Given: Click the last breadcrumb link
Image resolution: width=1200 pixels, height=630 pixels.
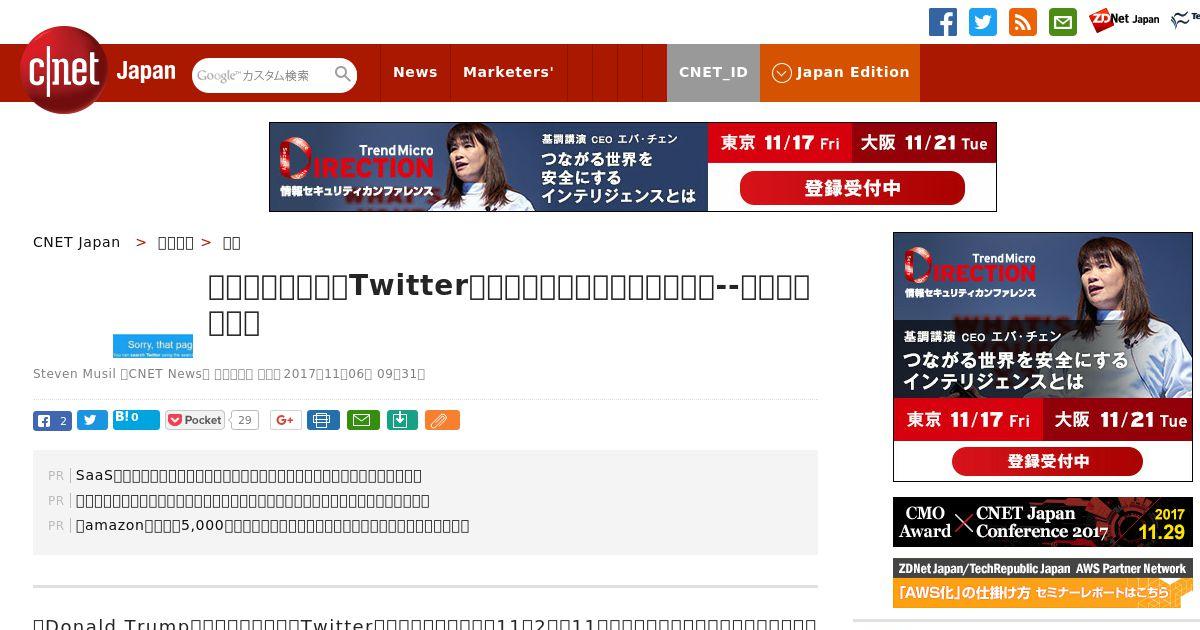Looking at the screenshot, I should pos(231,242).
